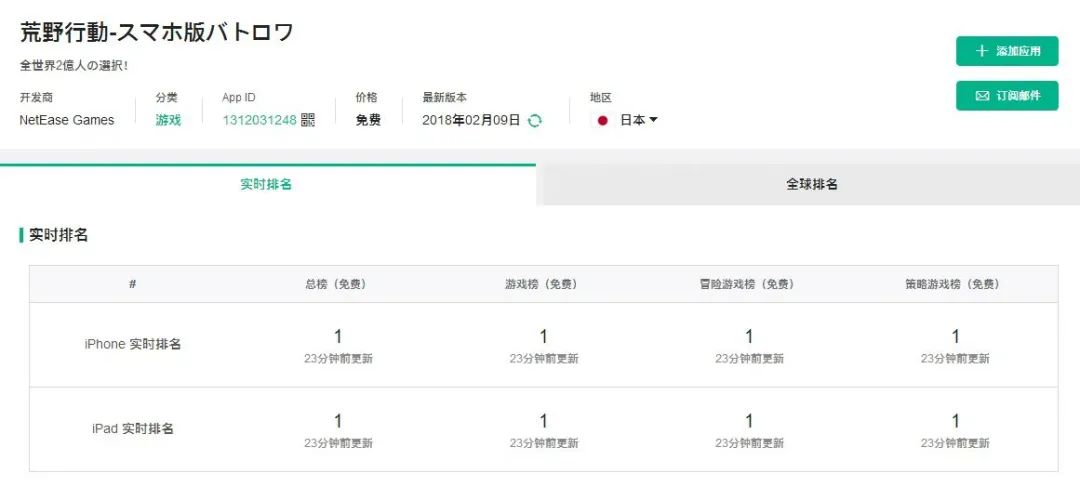Open the 日本 region dropdown
Screen dimensions: 1080x487
[630, 120]
